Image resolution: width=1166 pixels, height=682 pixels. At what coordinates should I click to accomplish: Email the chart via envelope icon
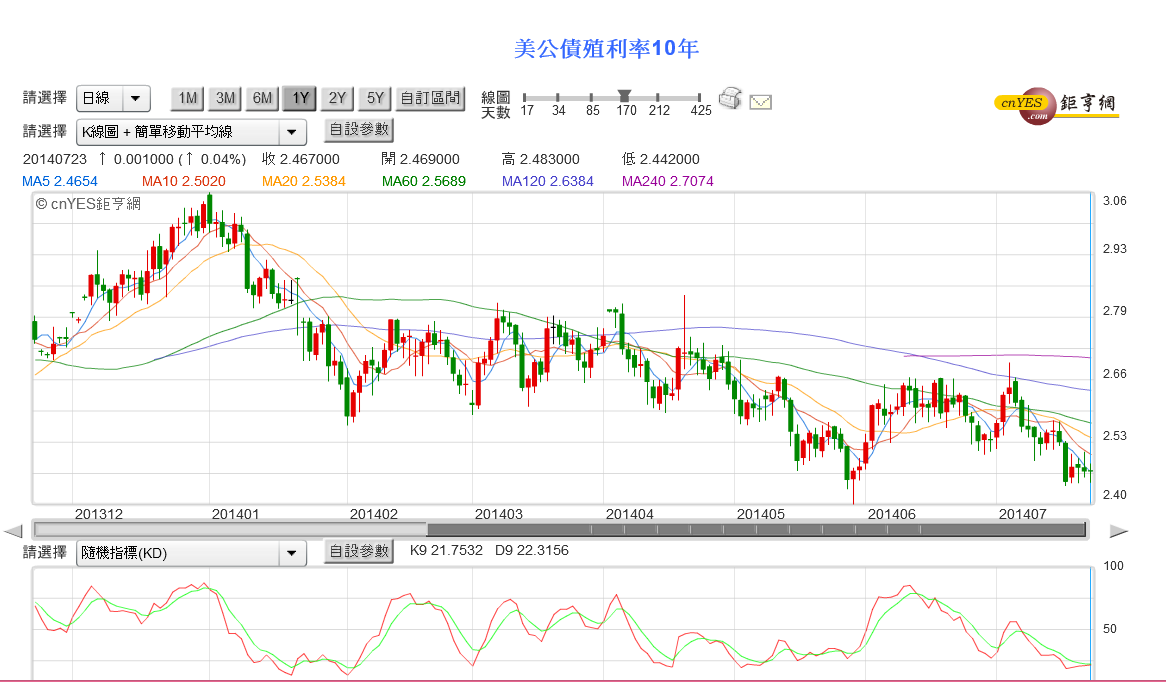click(x=760, y=102)
